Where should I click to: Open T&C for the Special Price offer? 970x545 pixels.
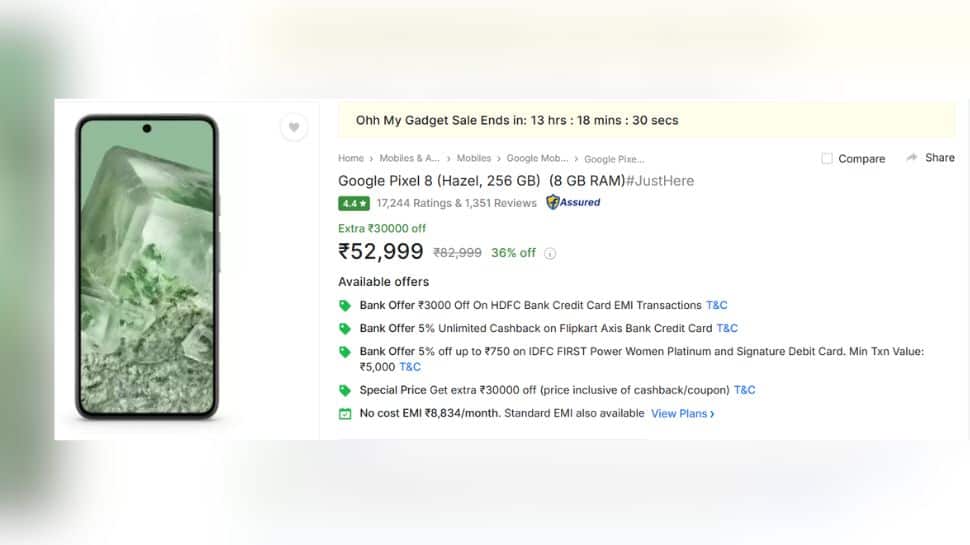(745, 390)
